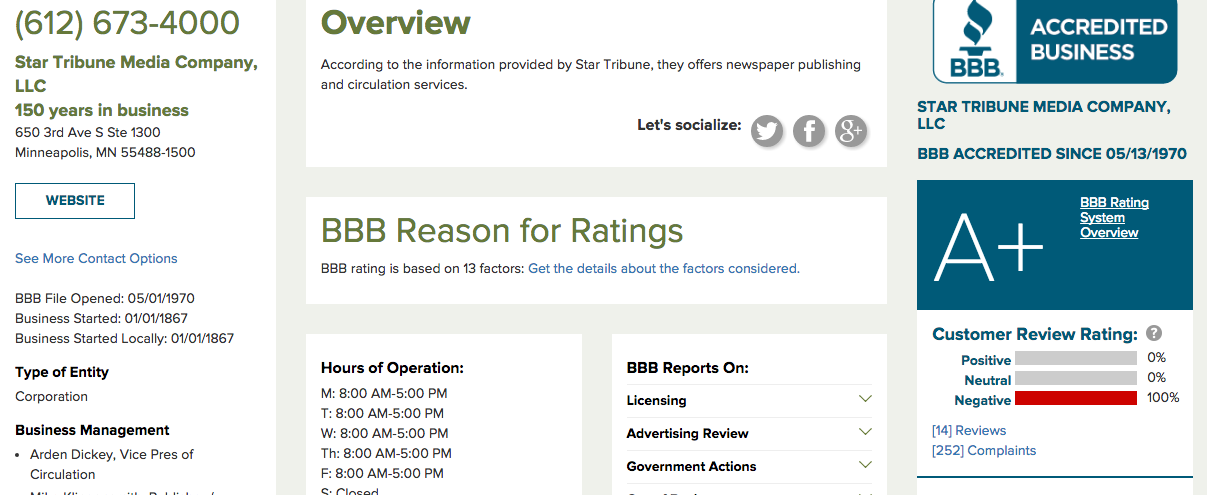Expand the Advertising Review section chevron
The height and width of the screenshot is (495, 1207).
(x=865, y=433)
